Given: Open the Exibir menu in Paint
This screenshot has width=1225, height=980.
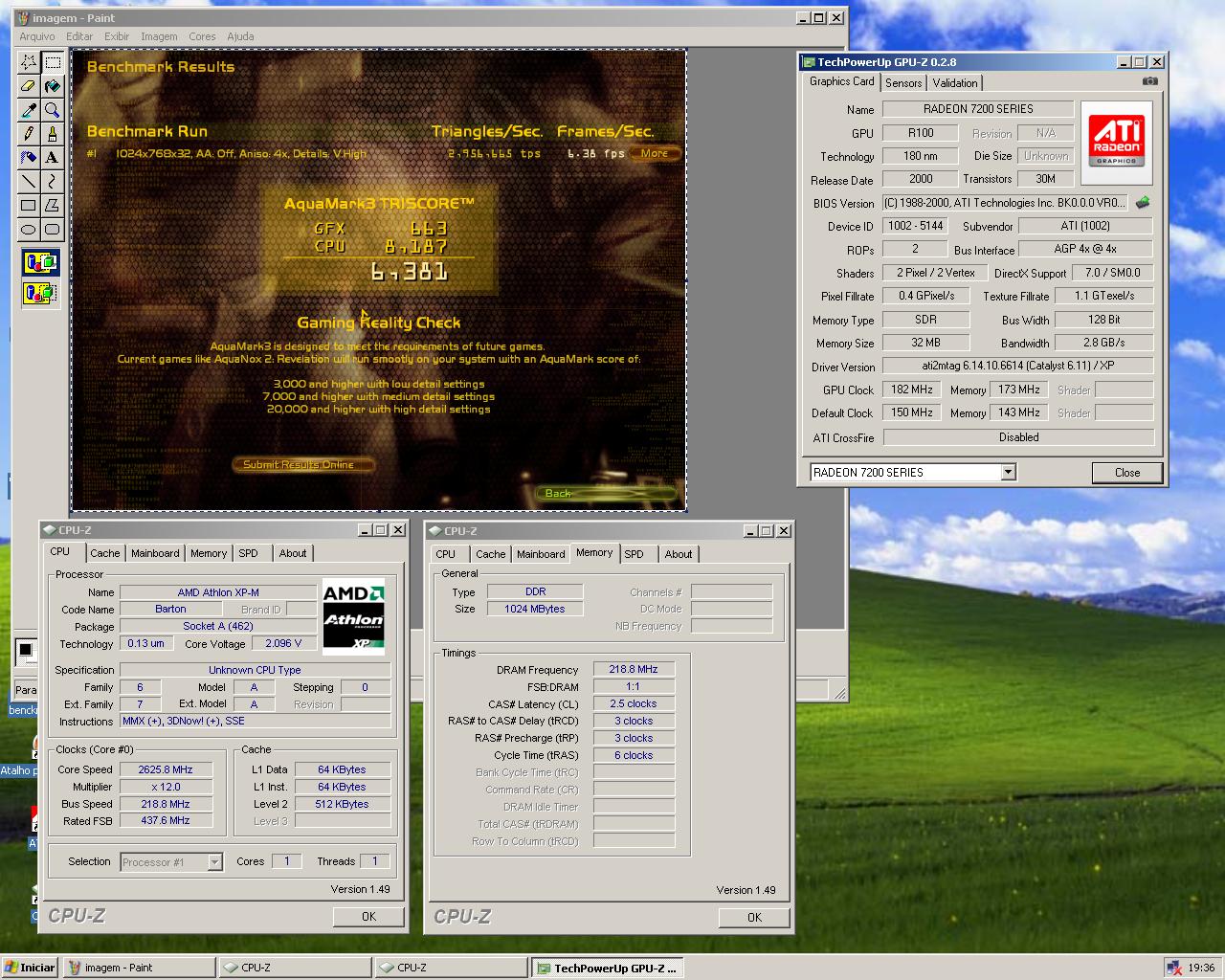Looking at the screenshot, I should (117, 36).
